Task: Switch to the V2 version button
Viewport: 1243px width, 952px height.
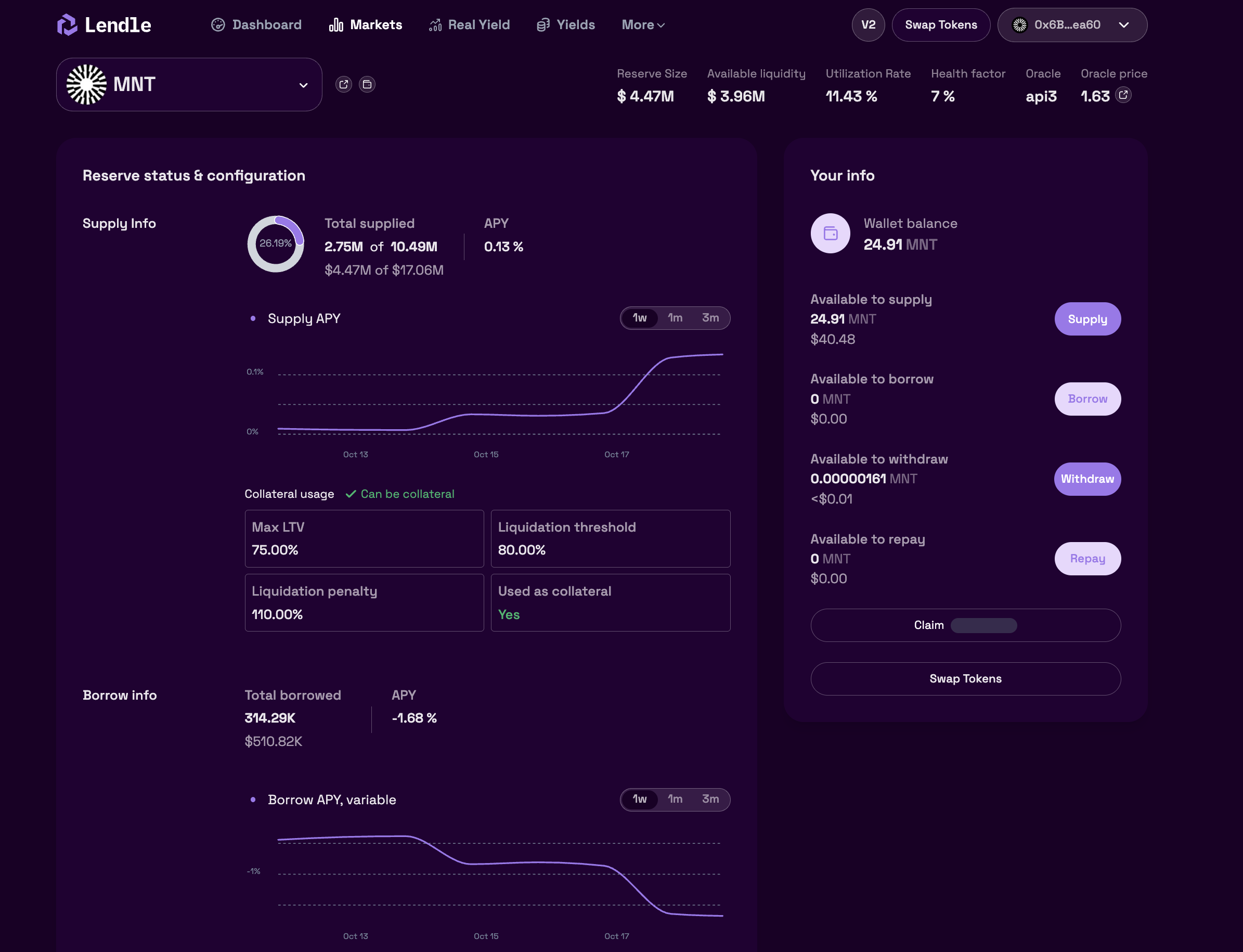Action: [x=868, y=24]
